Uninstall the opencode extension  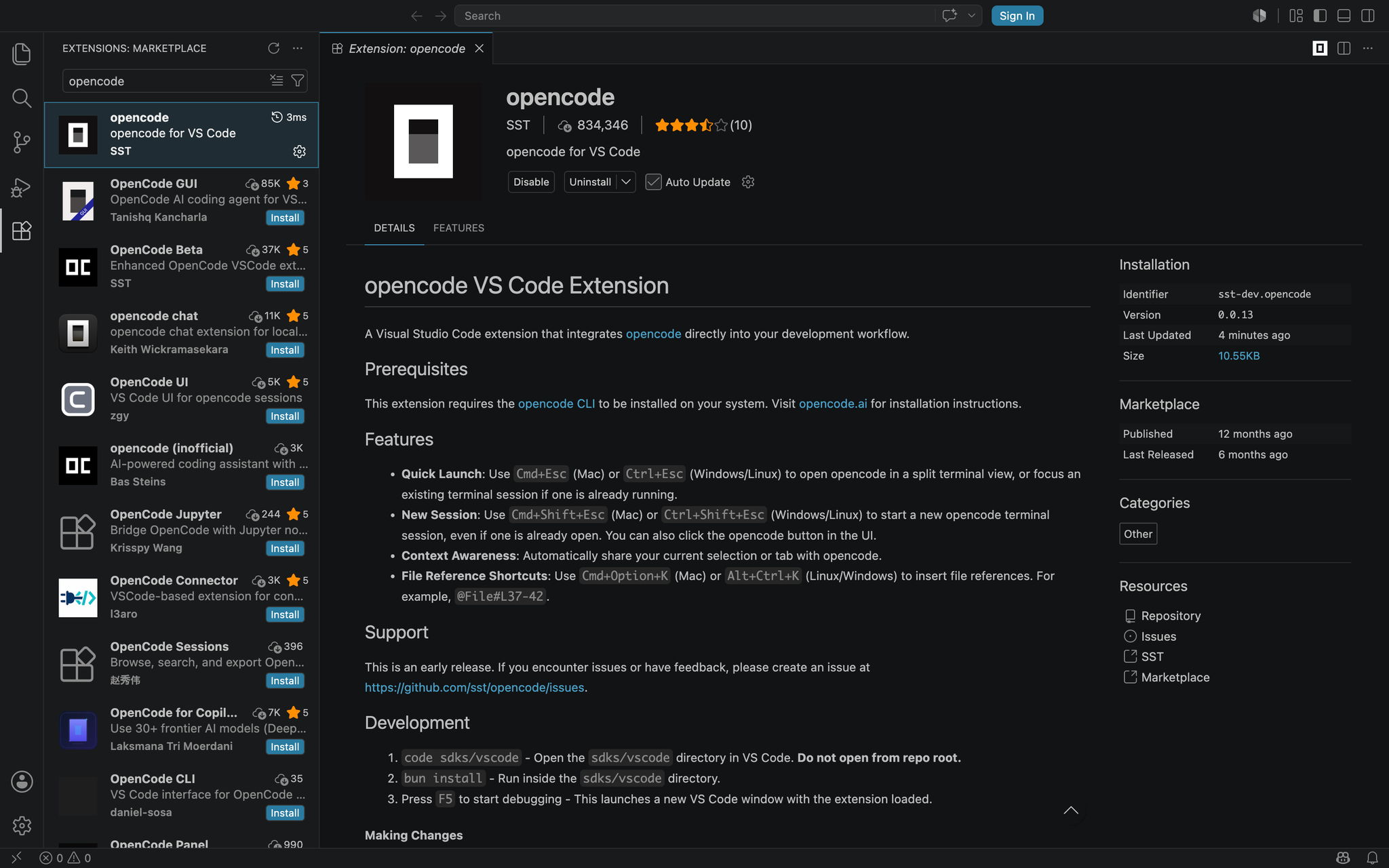pos(590,182)
